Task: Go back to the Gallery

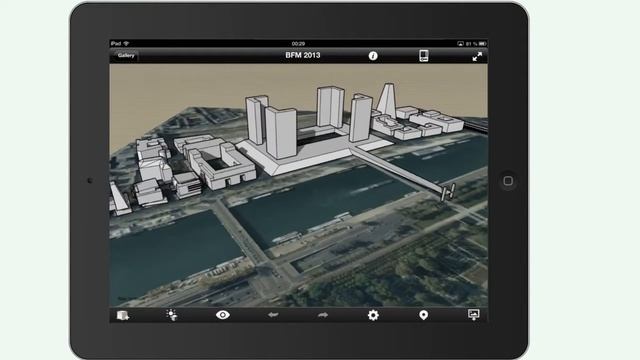Action: coord(126,56)
